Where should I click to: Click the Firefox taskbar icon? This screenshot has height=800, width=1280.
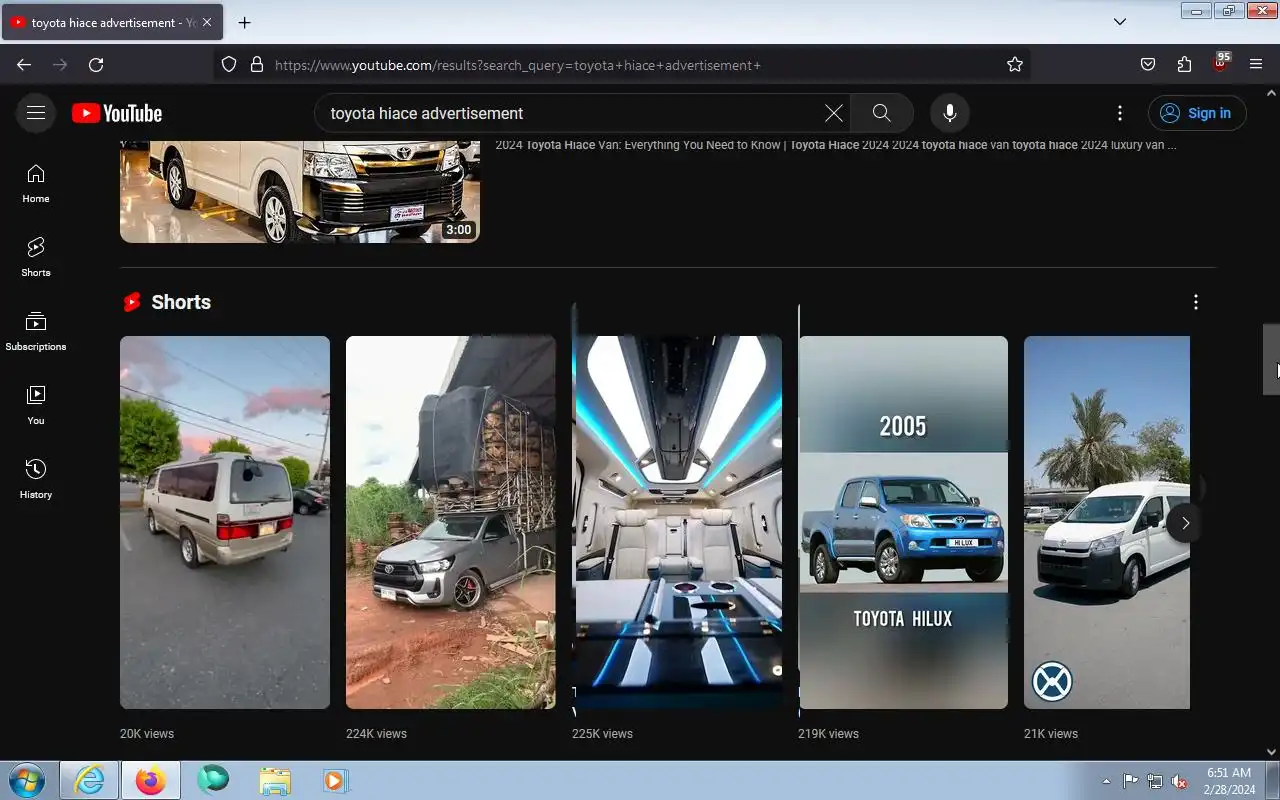point(151,780)
